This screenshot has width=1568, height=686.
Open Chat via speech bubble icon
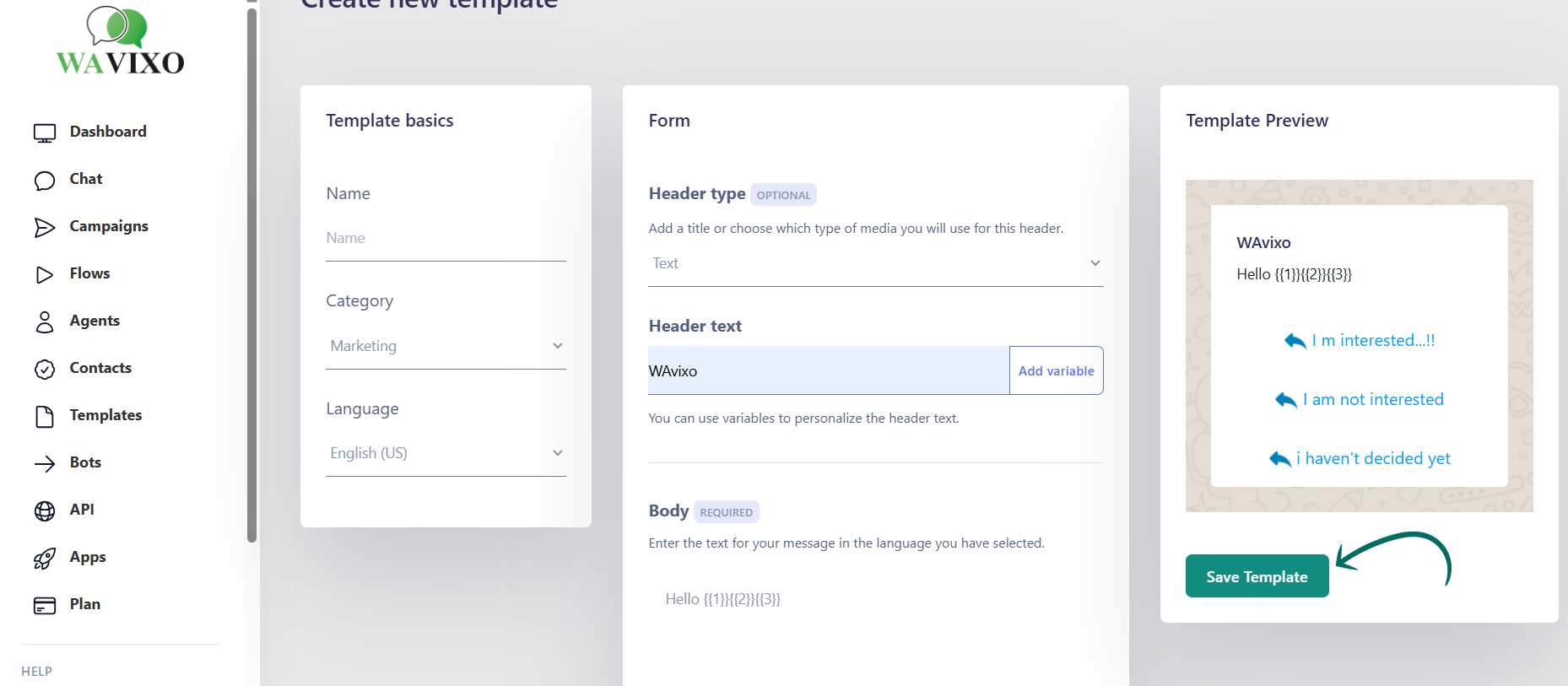45,180
